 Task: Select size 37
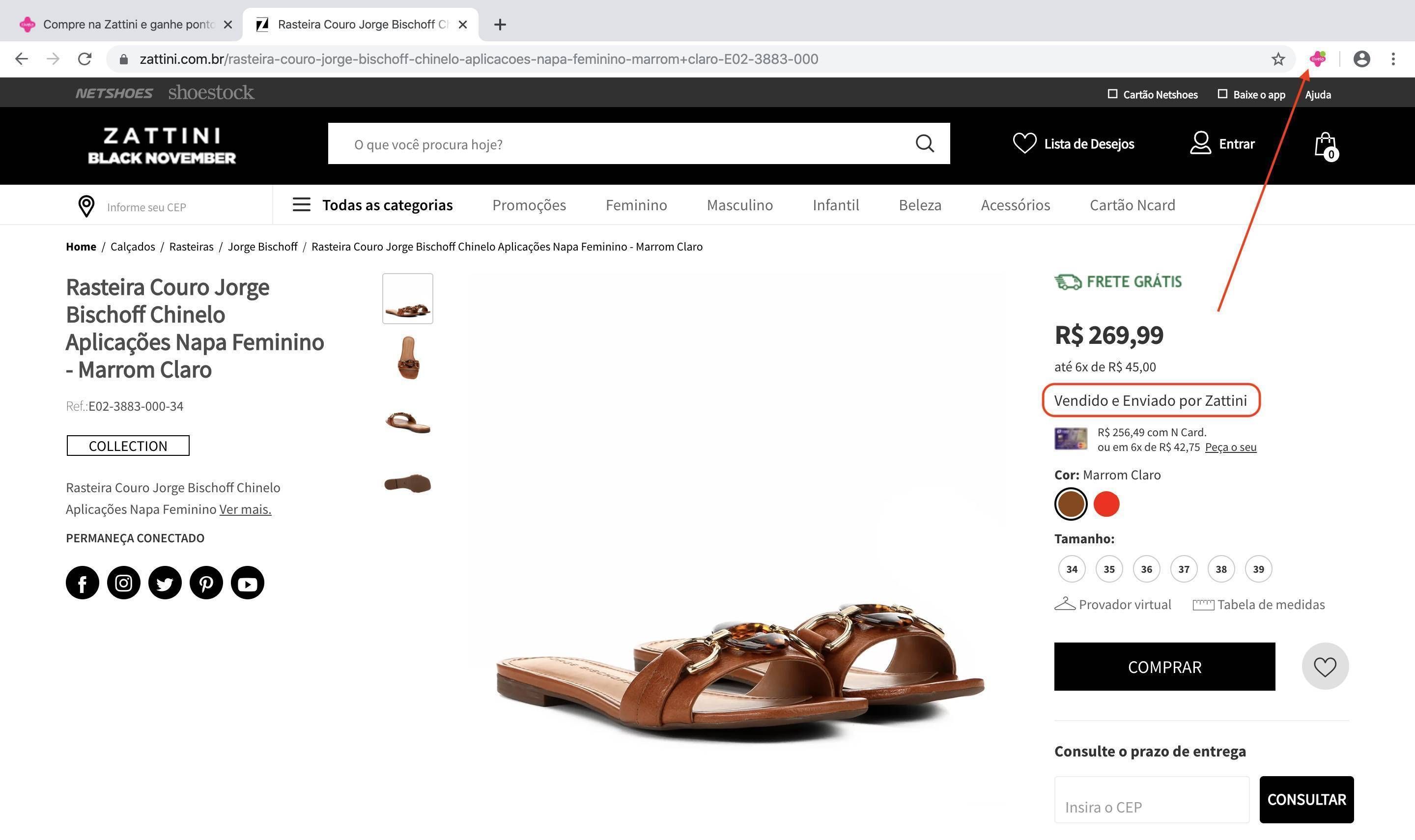point(1184,569)
